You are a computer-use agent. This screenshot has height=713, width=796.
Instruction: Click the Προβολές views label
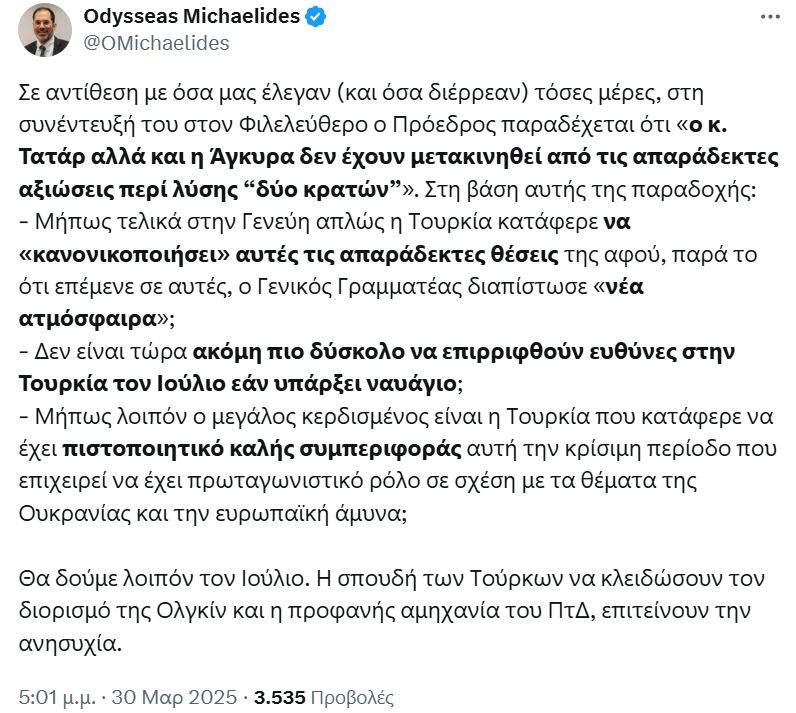pos(352,698)
